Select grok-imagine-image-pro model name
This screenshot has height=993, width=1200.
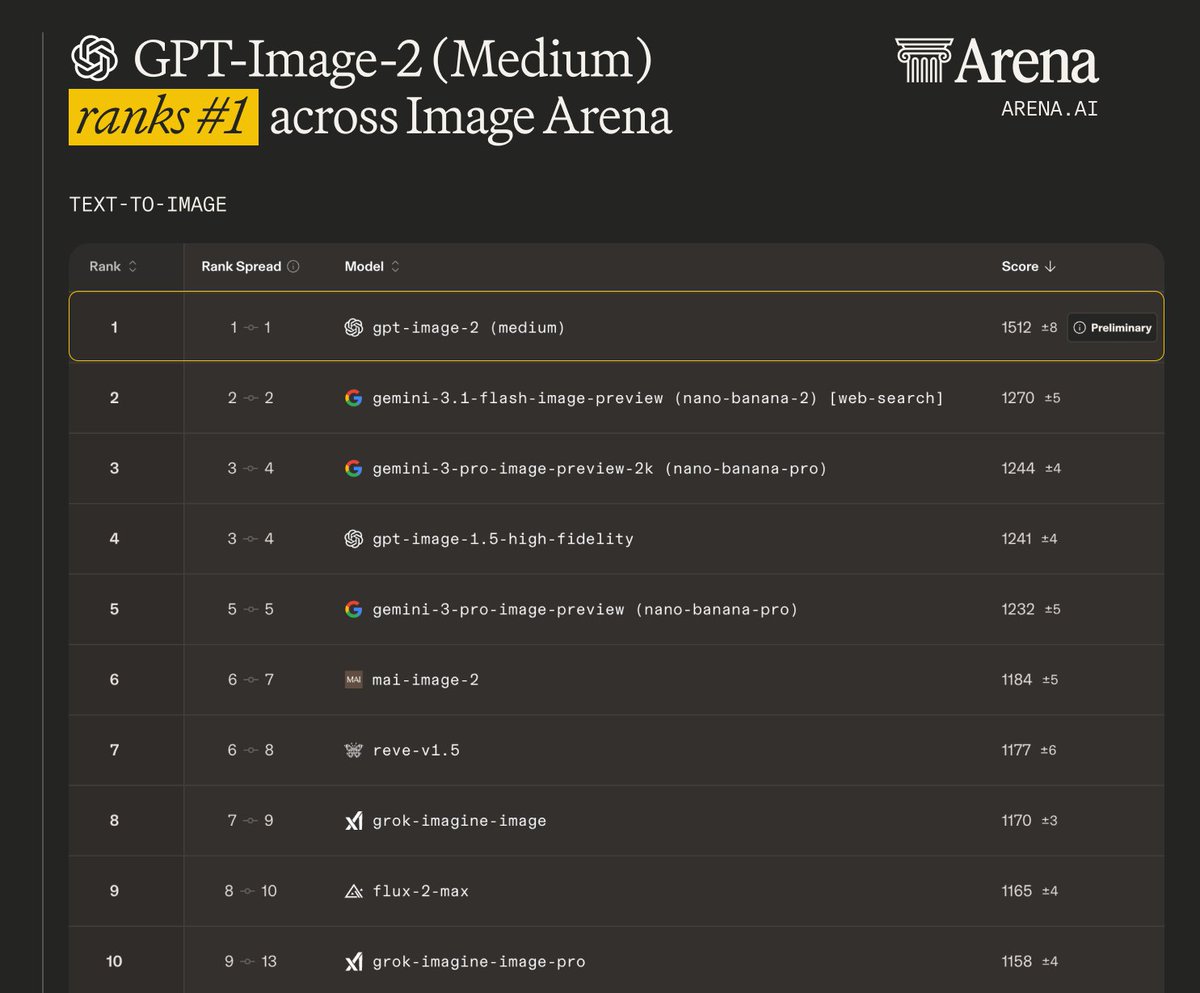[478, 962]
